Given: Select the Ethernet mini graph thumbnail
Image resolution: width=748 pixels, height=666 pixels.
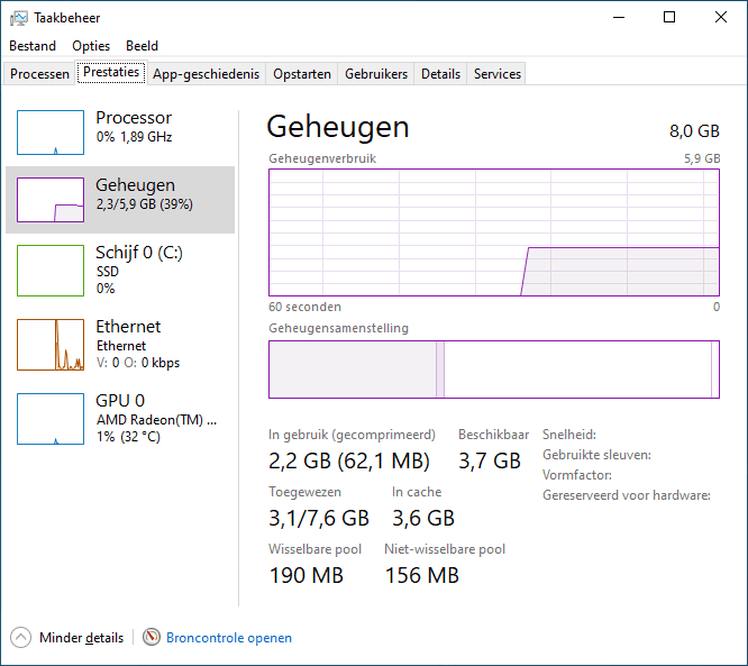Looking at the screenshot, I should [51, 344].
